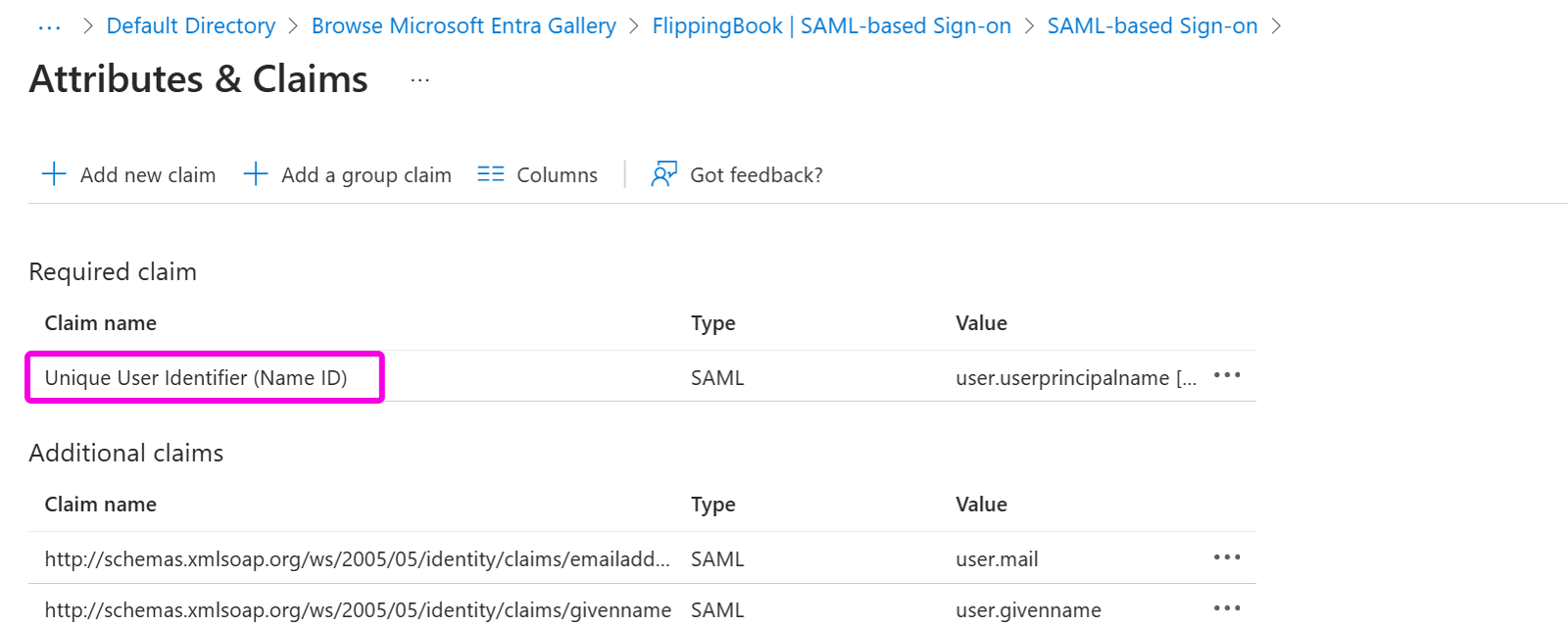Click the FlippingBook | SAML-based Sign-on breadcrumb
The image size is (1568, 627).
831,25
